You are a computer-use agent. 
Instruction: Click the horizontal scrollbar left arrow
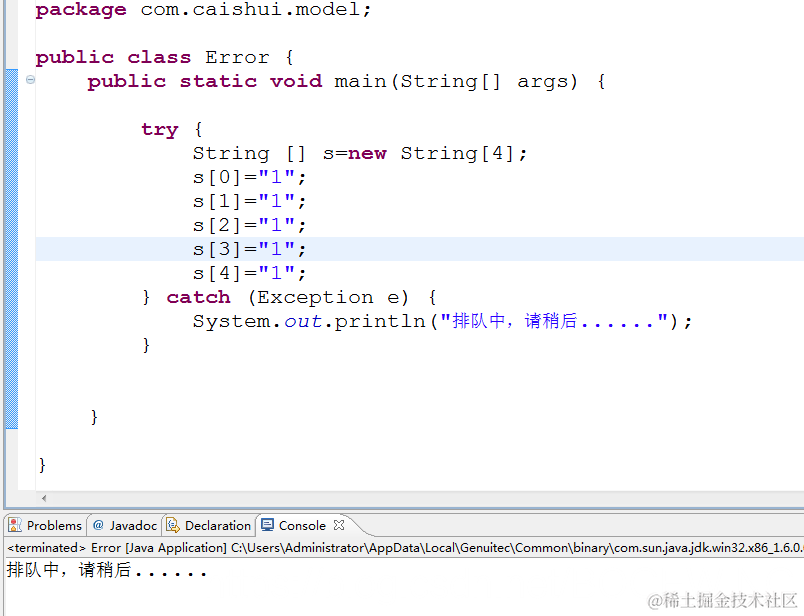click(44, 498)
